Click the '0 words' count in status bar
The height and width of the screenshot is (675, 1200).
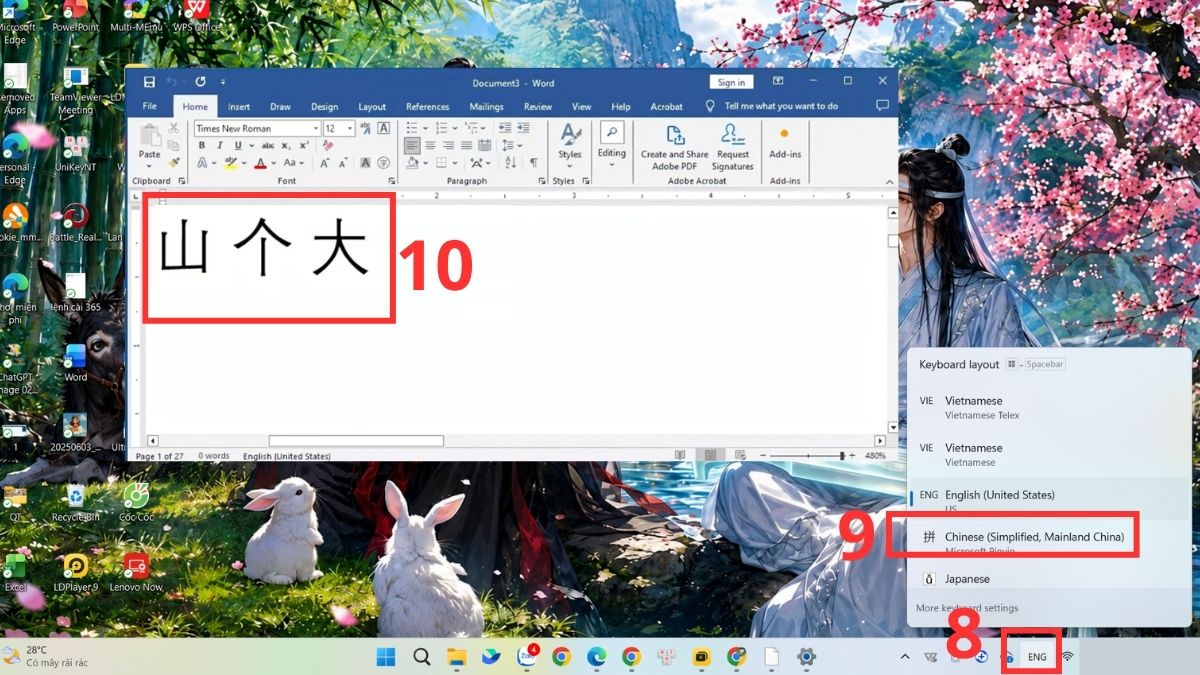click(x=214, y=456)
